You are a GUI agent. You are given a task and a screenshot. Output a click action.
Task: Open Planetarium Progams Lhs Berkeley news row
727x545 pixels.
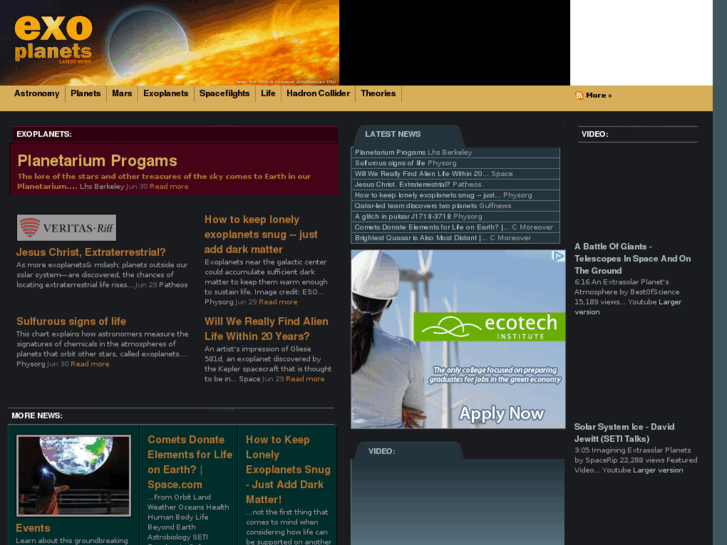tap(455, 152)
